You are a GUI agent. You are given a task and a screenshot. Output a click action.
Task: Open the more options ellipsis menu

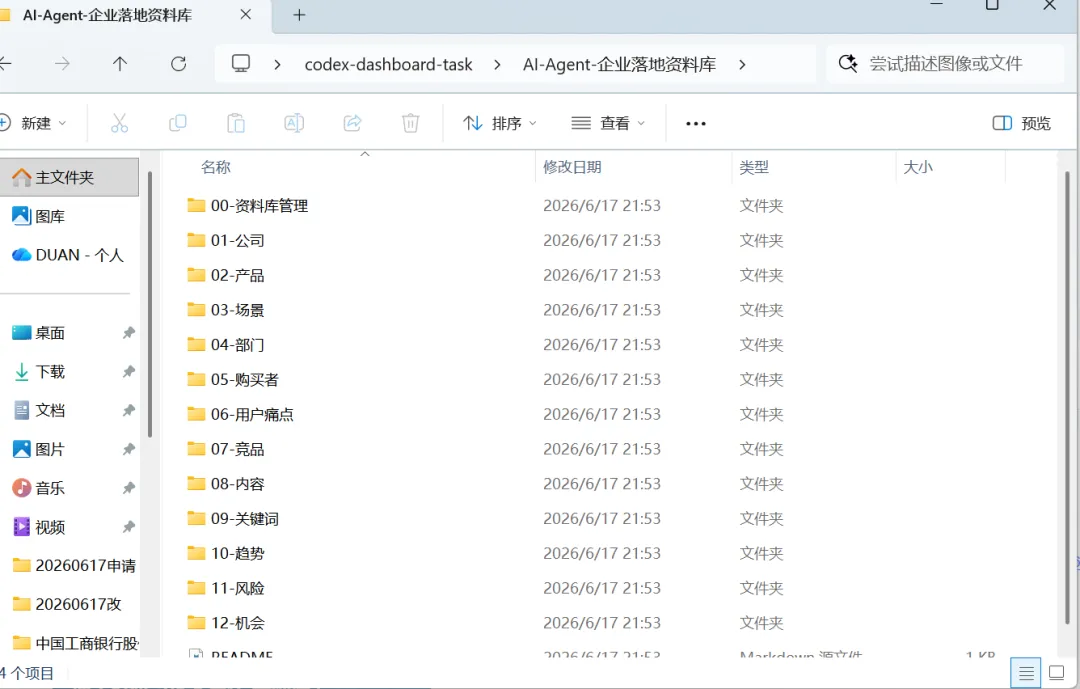(696, 124)
